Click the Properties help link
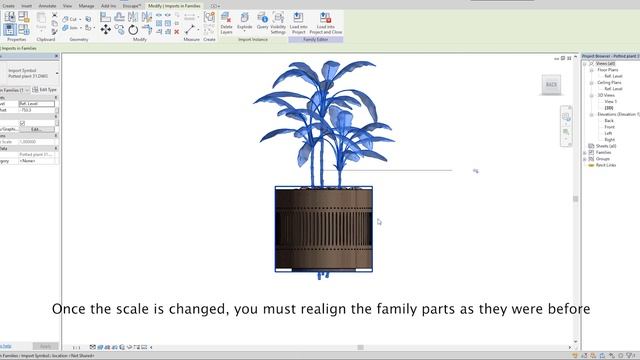 [x=6, y=347]
